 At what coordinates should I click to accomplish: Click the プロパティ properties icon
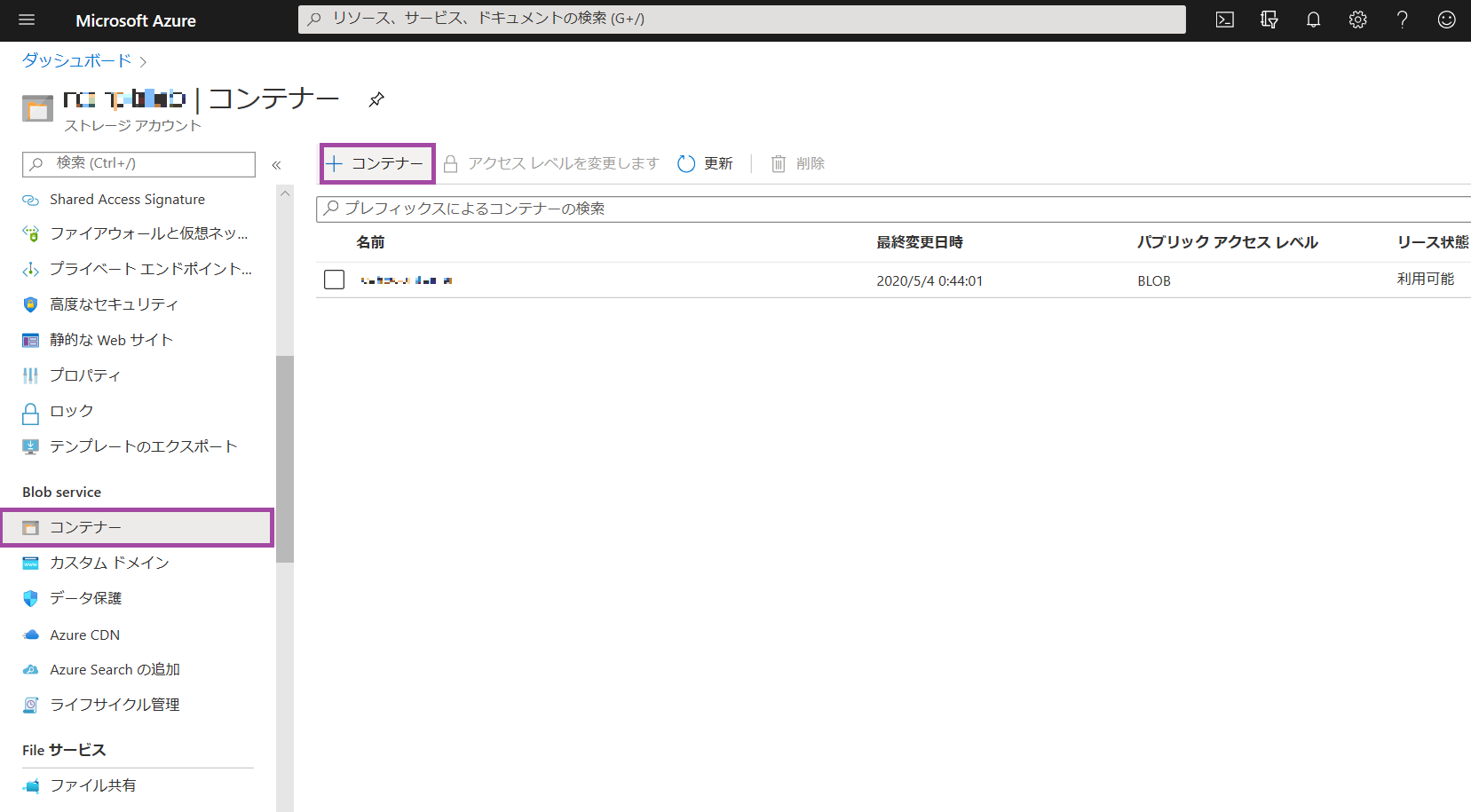coord(30,375)
